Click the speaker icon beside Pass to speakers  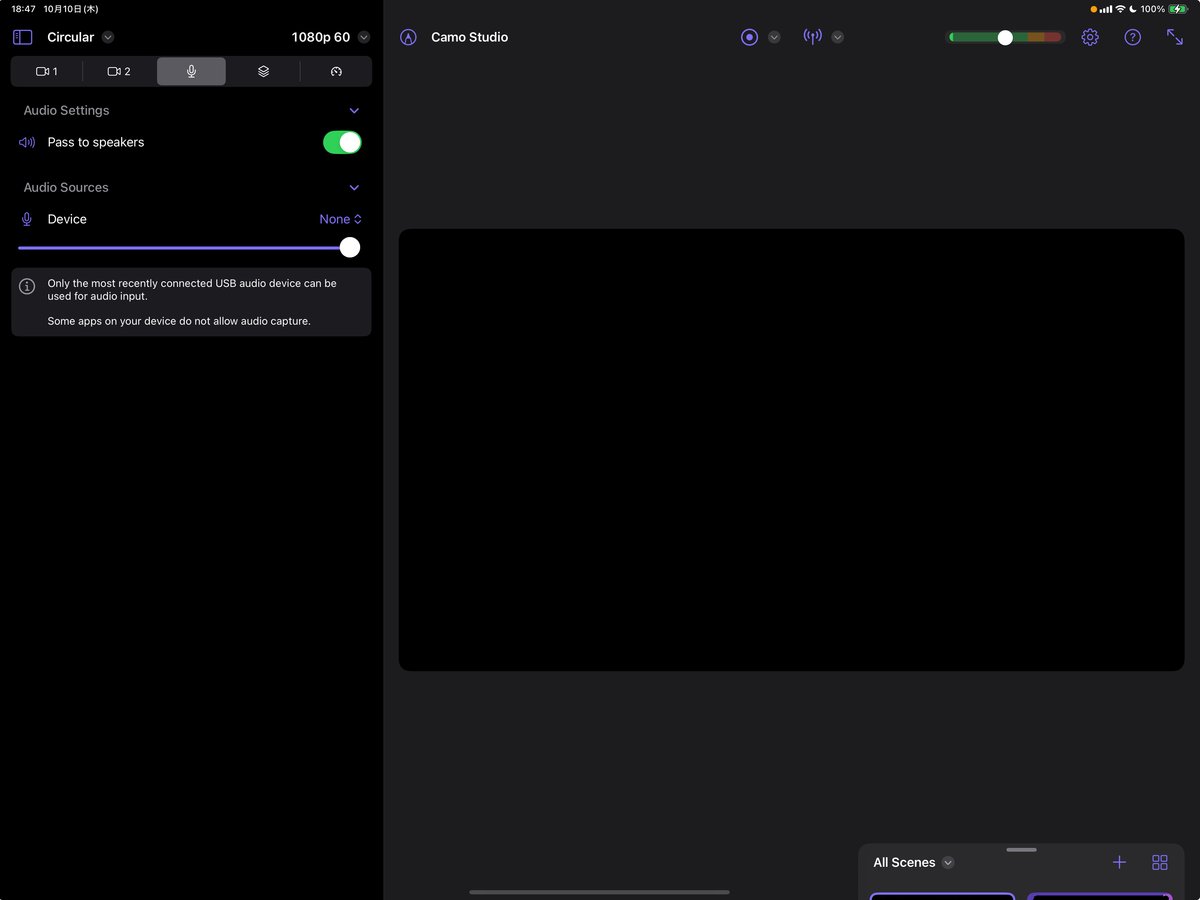pyautogui.click(x=27, y=142)
